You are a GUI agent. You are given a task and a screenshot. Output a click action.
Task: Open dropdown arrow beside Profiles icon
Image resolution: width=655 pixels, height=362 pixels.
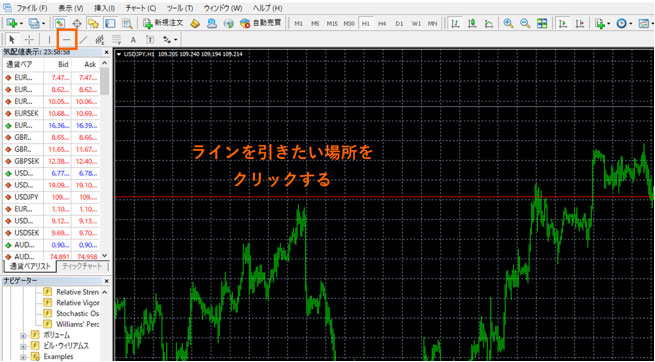click(x=43, y=23)
